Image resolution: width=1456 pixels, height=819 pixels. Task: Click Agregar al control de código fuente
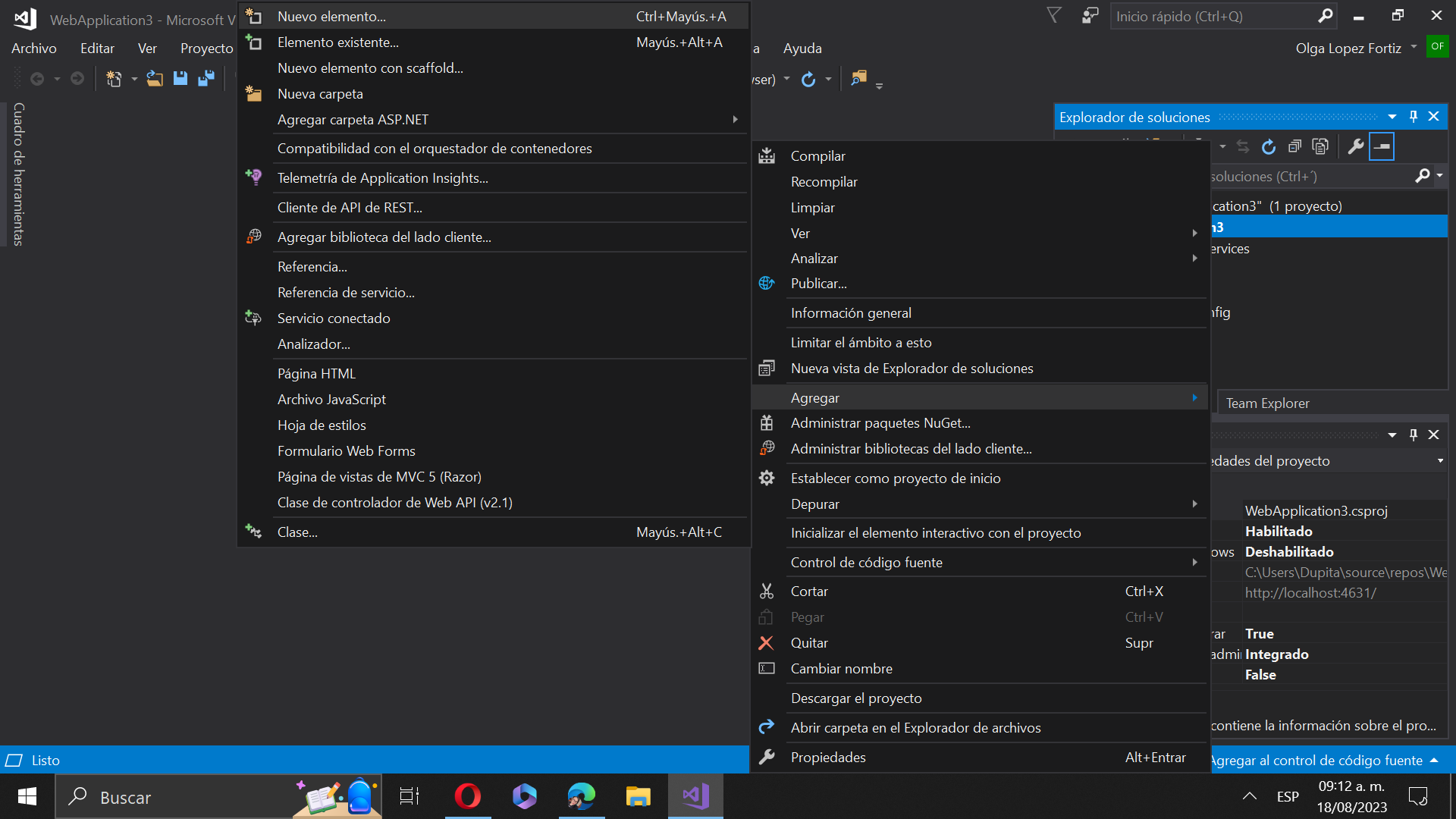tap(1316, 760)
